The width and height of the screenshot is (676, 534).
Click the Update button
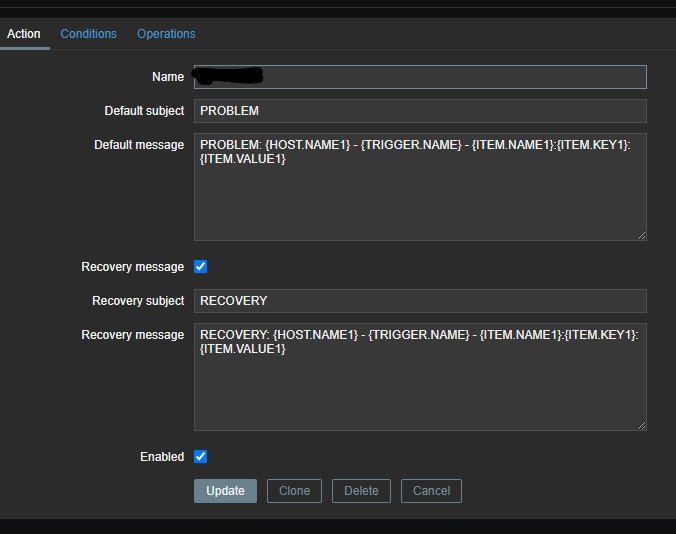point(225,491)
